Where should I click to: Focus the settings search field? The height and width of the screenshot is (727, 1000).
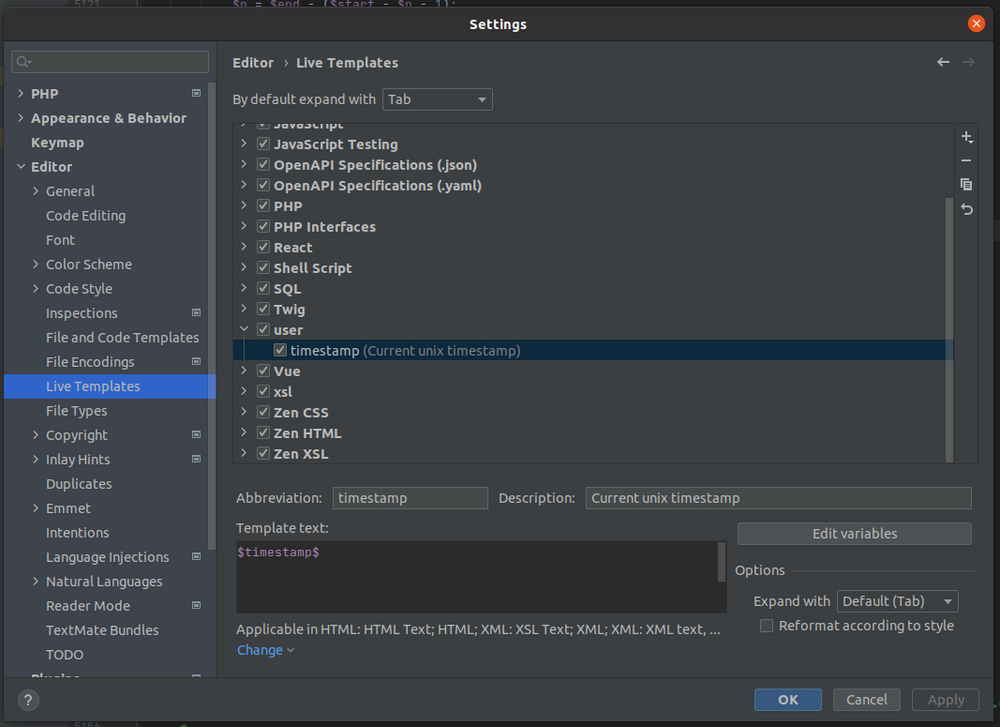[x=110, y=61]
